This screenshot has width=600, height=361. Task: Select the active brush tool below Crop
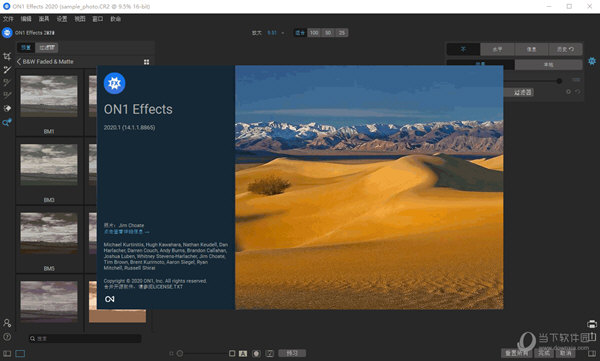click(x=7, y=70)
